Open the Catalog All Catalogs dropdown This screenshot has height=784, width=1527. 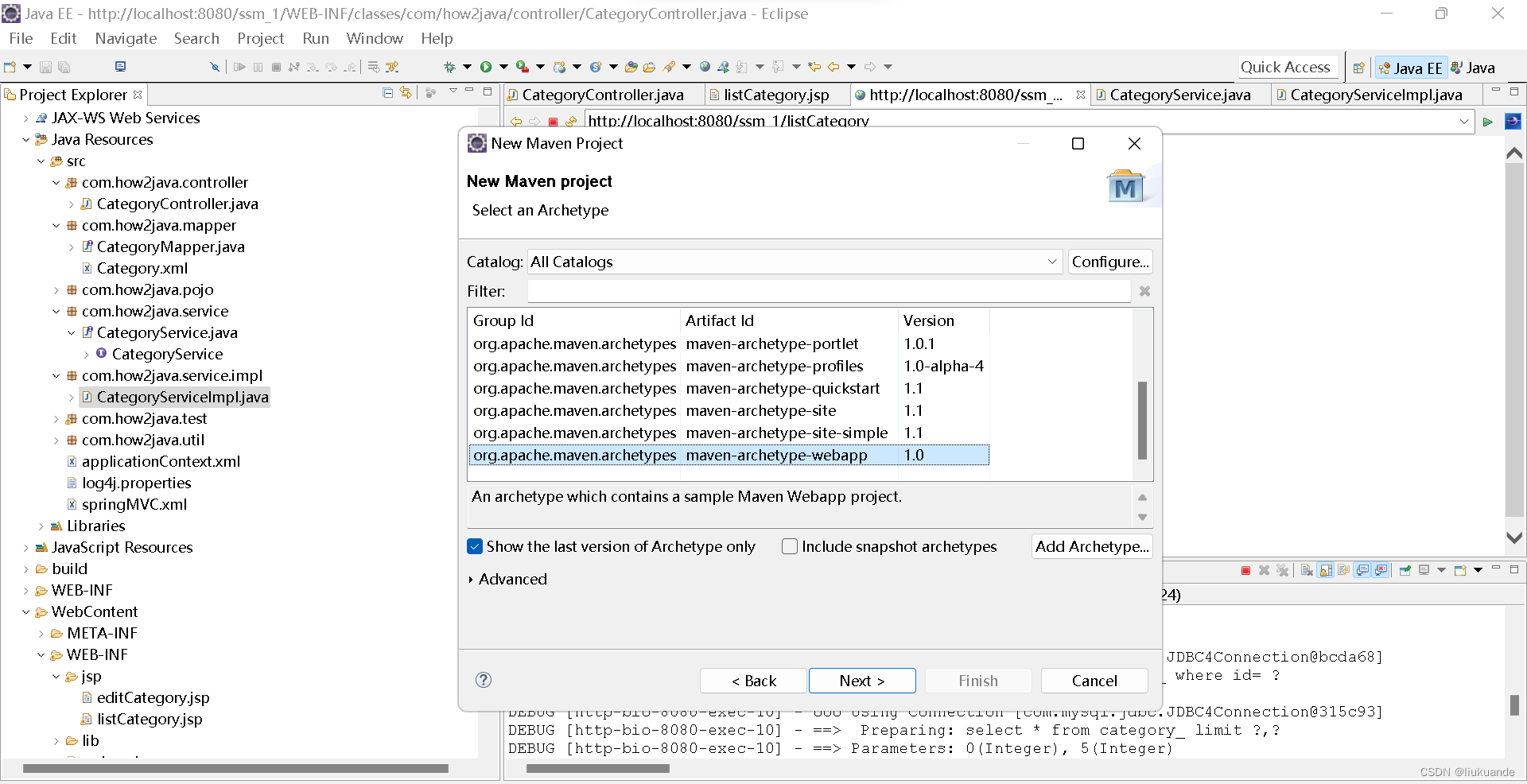[1051, 262]
